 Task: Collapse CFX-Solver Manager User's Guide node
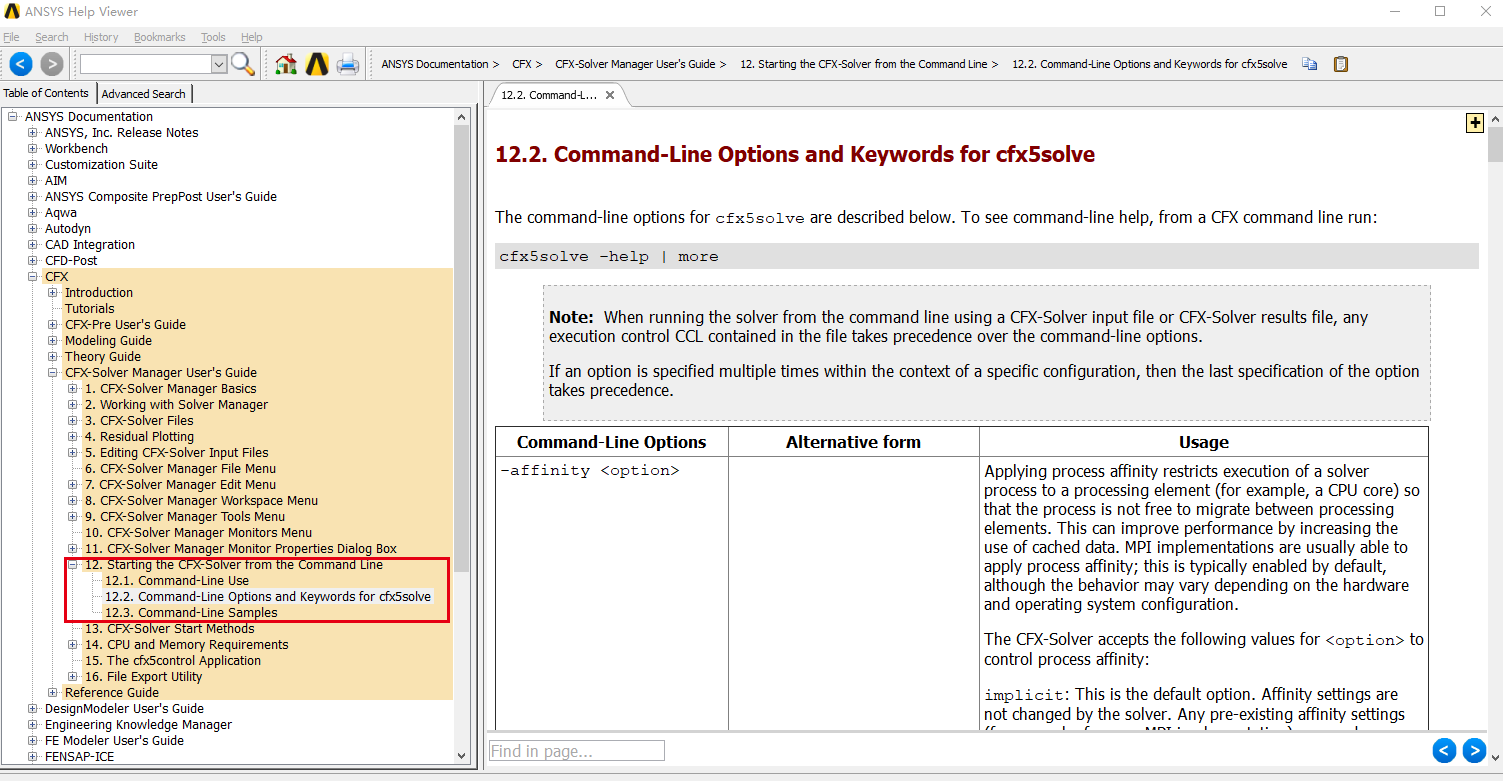click(x=53, y=373)
